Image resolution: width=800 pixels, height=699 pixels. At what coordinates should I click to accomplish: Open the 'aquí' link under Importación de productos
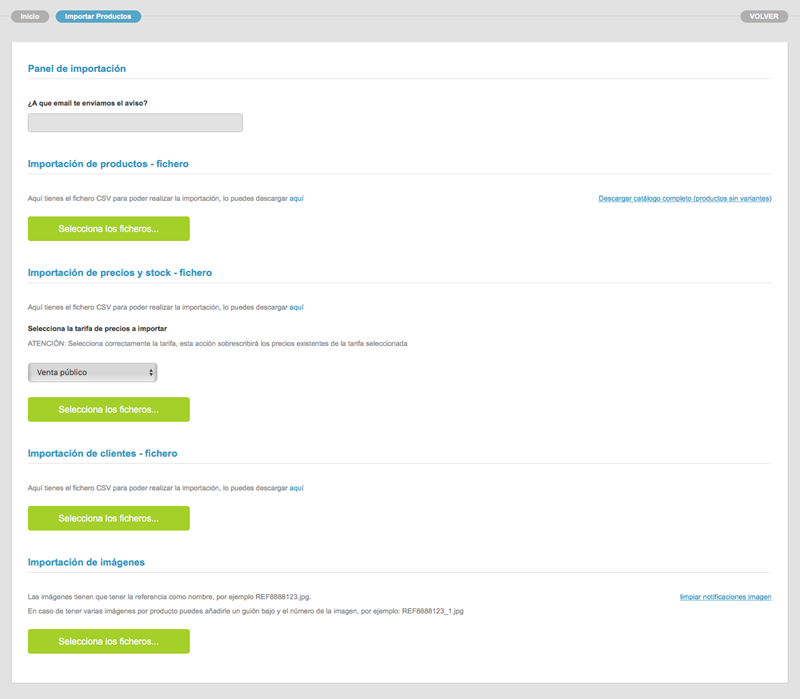[x=296, y=198]
